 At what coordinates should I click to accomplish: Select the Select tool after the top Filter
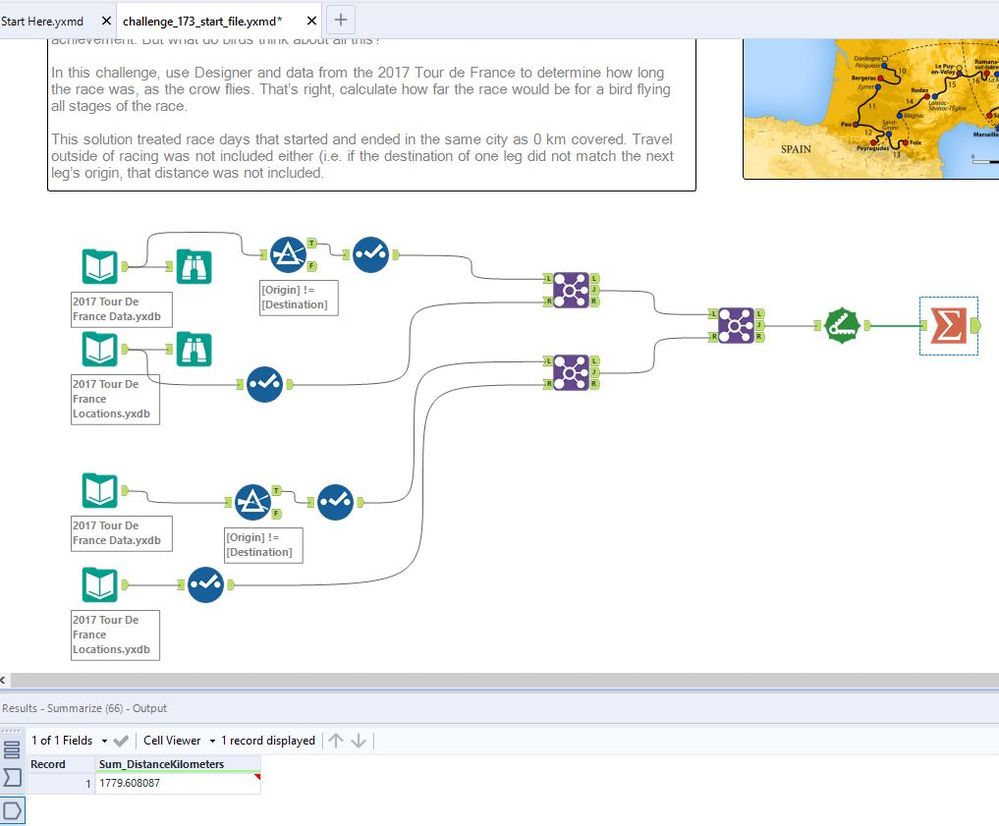pyautogui.click(x=371, y=254)
